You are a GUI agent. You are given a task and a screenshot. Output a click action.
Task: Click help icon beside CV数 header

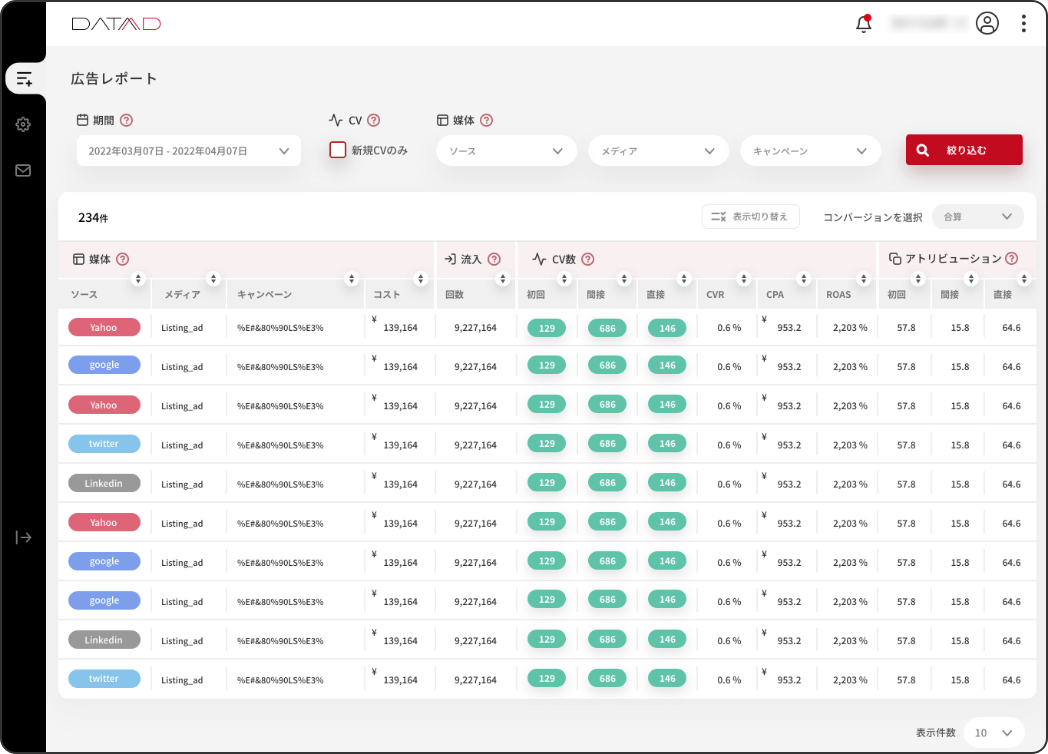[588, 259]
